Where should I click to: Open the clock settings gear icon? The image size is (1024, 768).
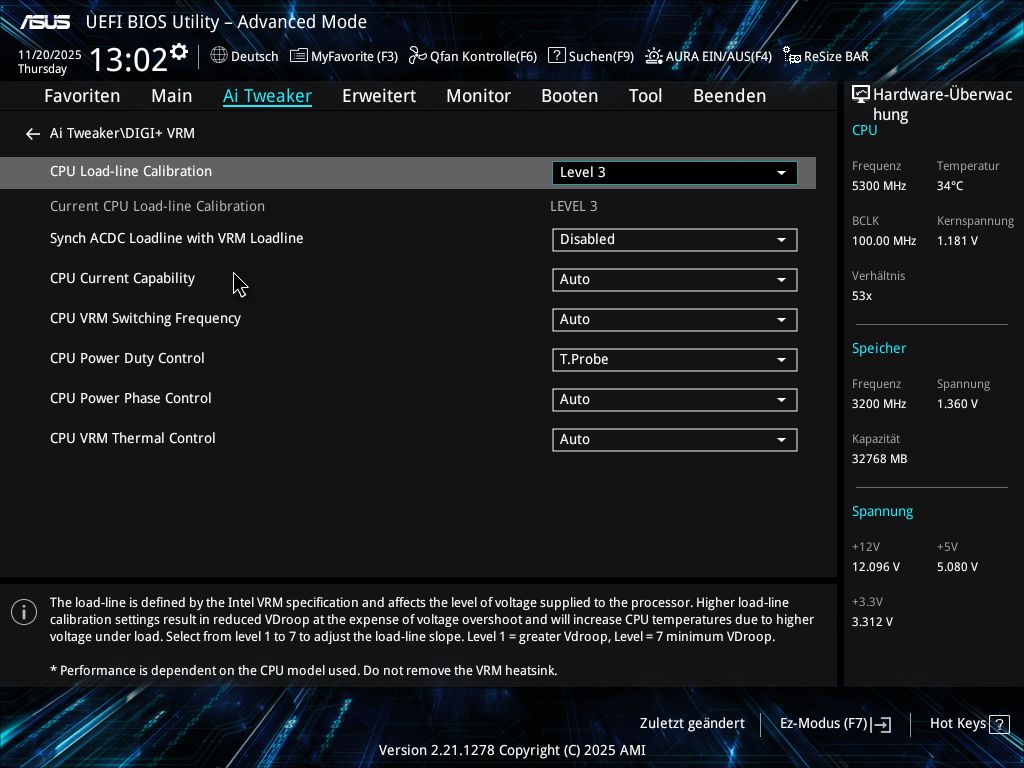(x=179, y=52)
